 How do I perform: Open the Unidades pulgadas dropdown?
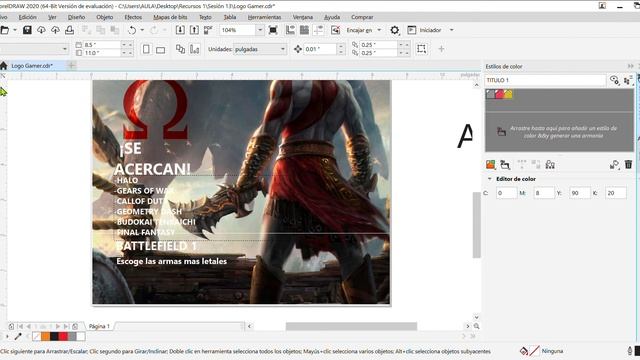pos(260,49)
